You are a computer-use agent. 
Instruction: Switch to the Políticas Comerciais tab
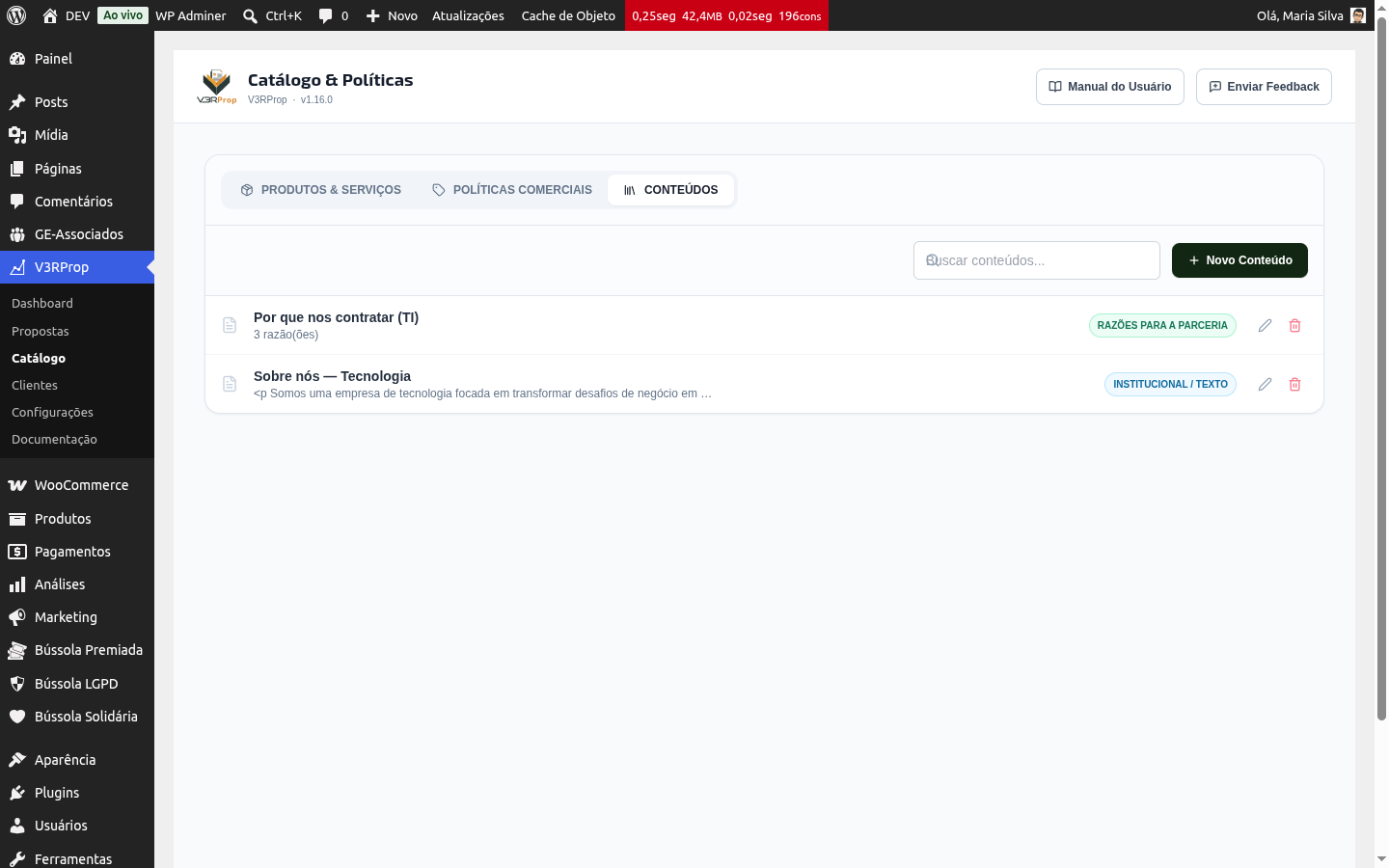512,190
